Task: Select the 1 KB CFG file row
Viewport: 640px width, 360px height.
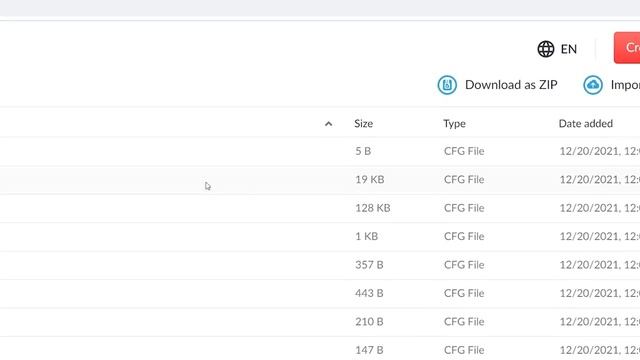Action: point(320,237)
